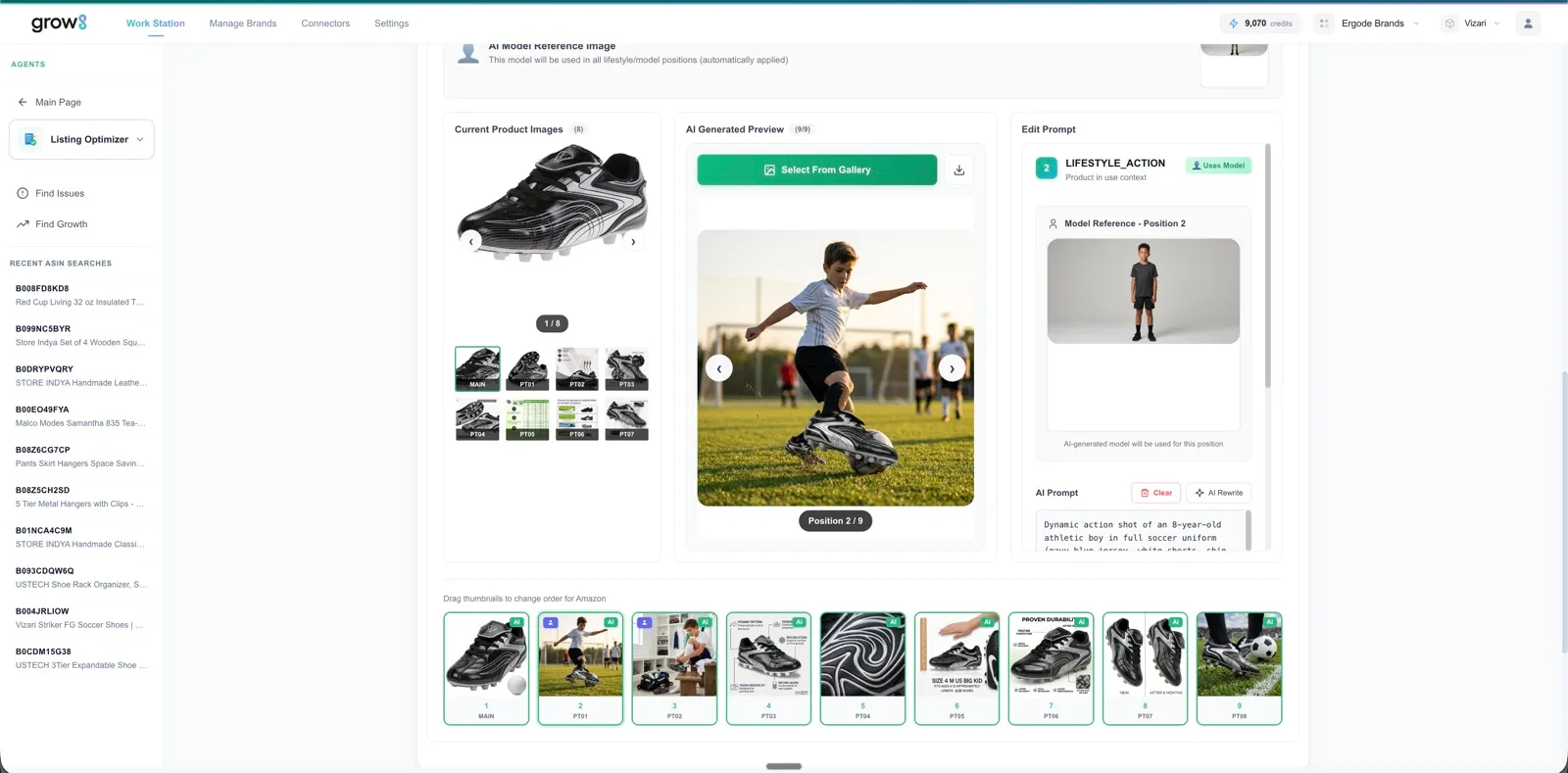Open recent ASIN search B0CDM15G38
The width and height of the screenshot is (1568, 773).
click(x=81, y=657)
